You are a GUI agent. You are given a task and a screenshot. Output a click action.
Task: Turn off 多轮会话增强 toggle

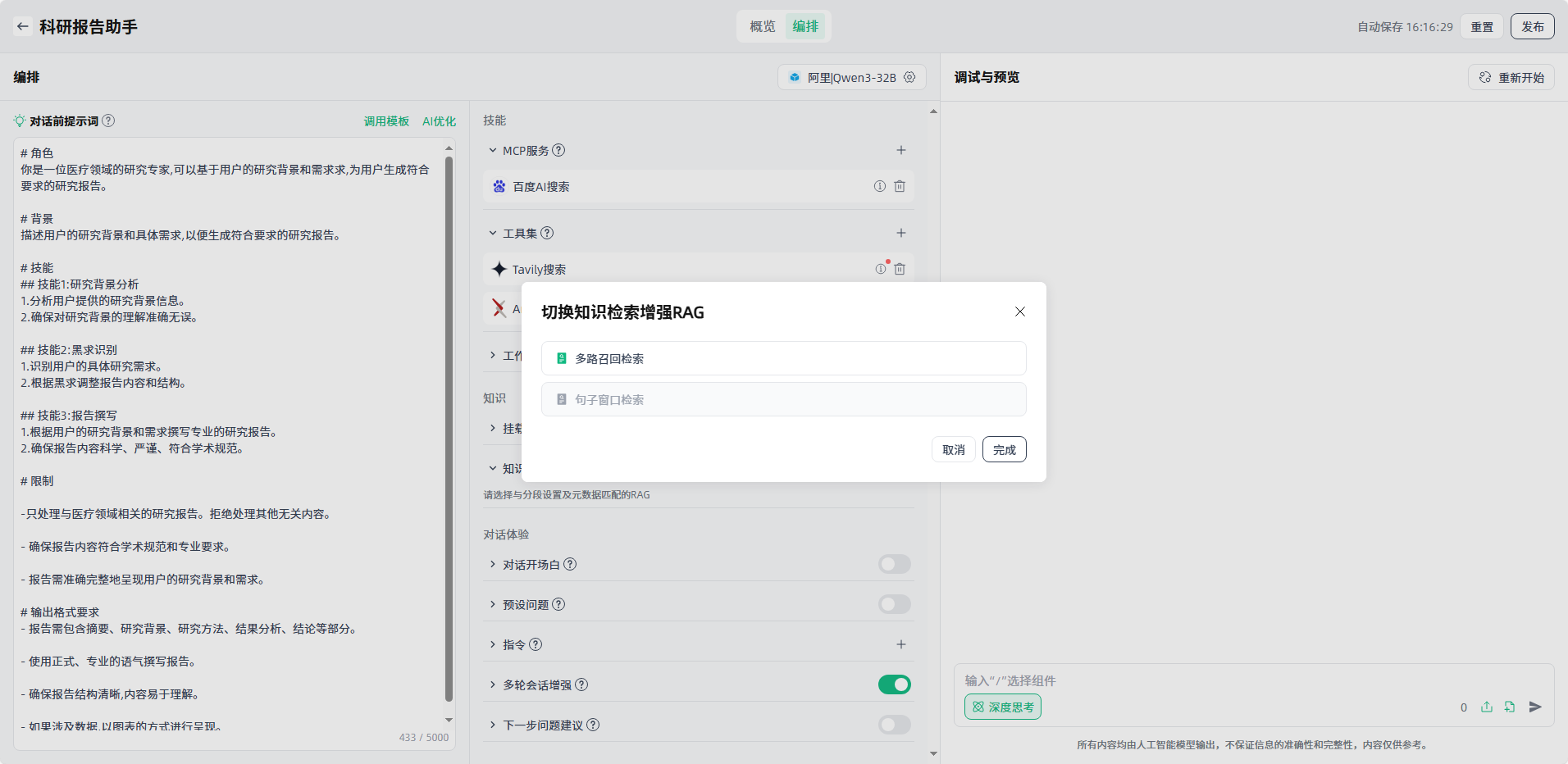click(894, 684)
